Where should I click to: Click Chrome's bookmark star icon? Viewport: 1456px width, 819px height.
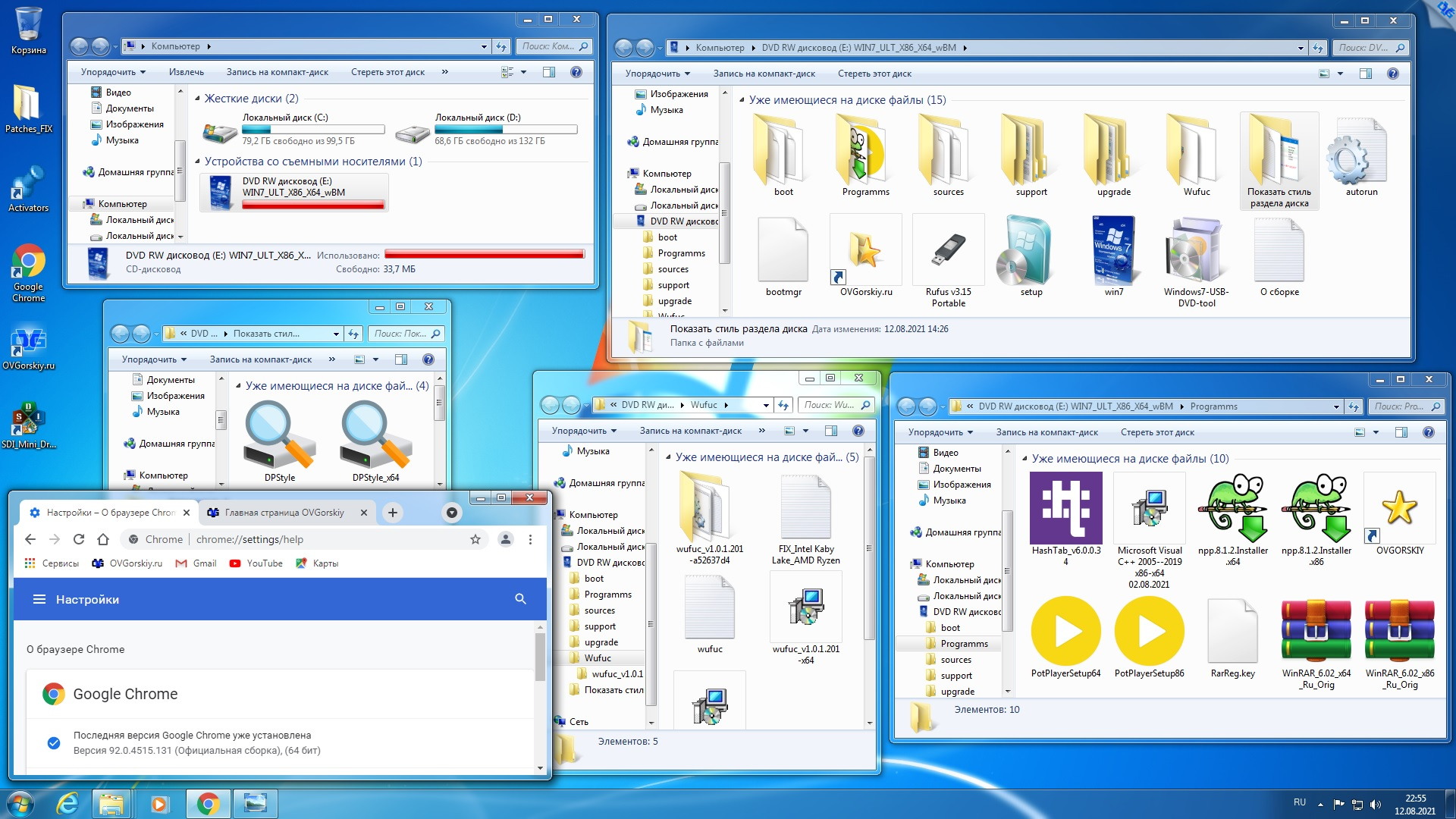(475, 540)
